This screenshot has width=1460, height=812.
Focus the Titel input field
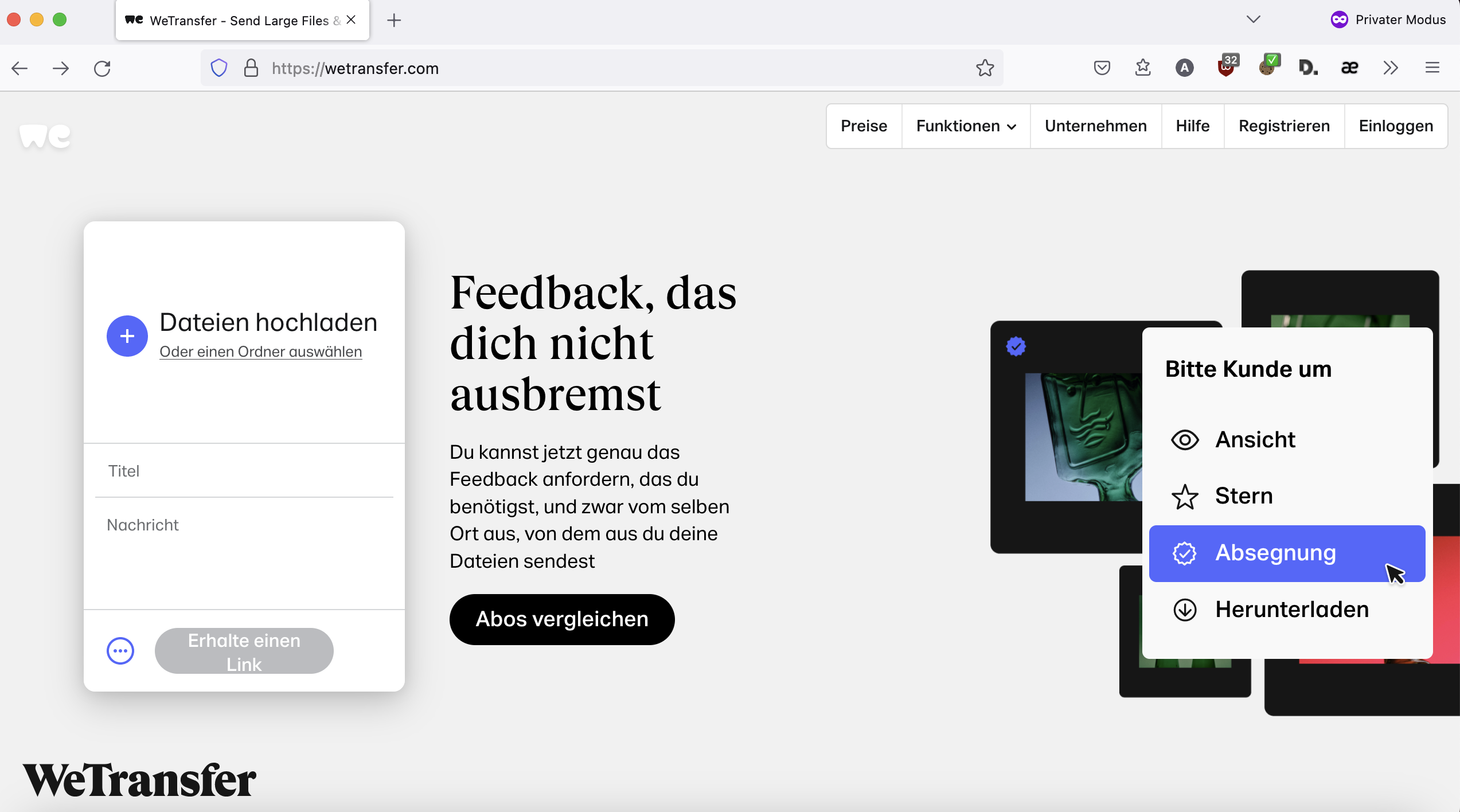(x=244, y=471)
